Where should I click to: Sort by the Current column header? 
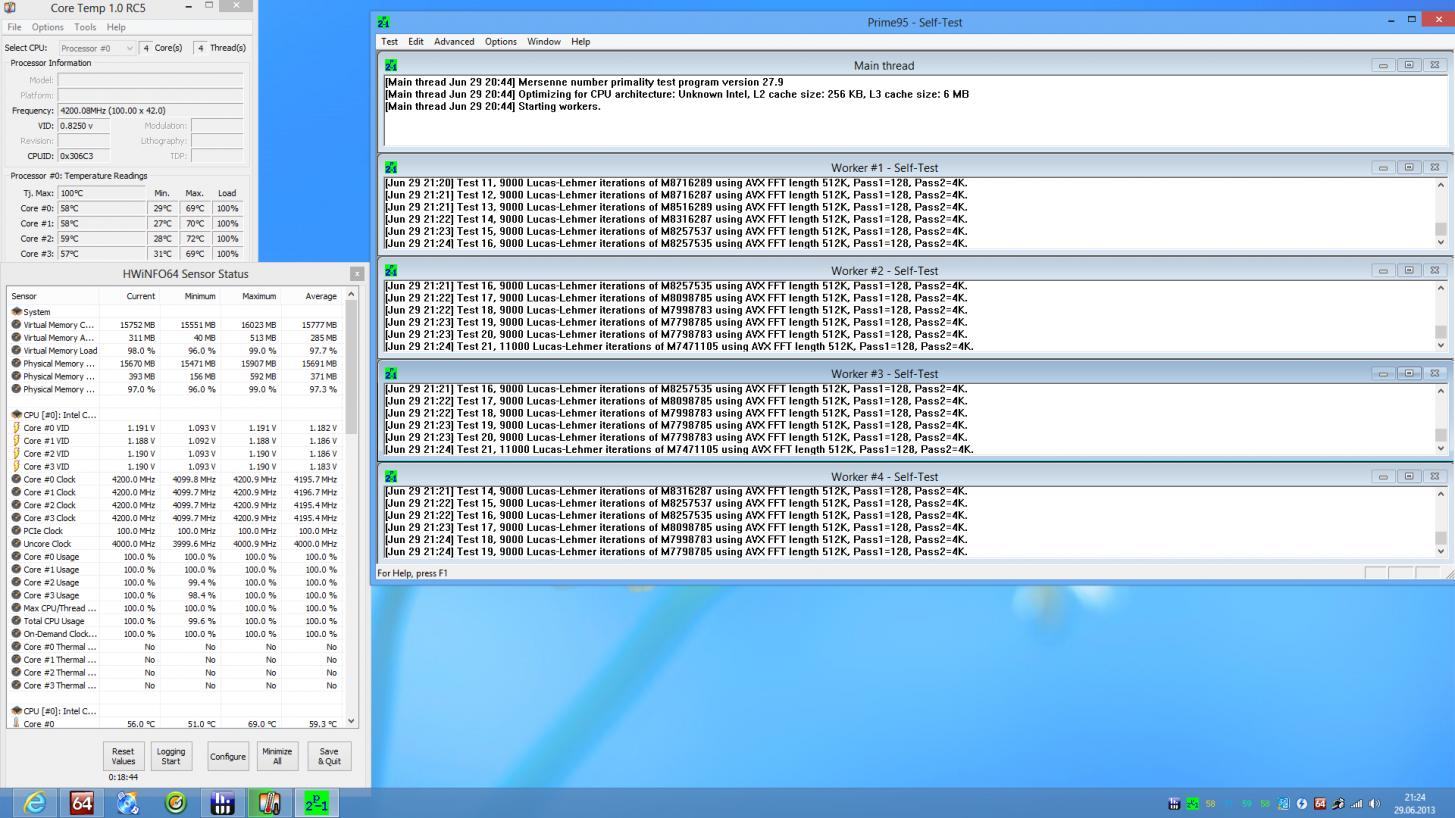coord(129,296)
